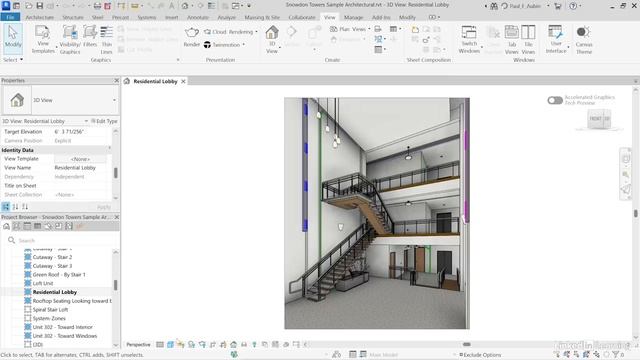Toggle Thin Lines display
Screen dimensions: 640x360
tap(107, 39)
